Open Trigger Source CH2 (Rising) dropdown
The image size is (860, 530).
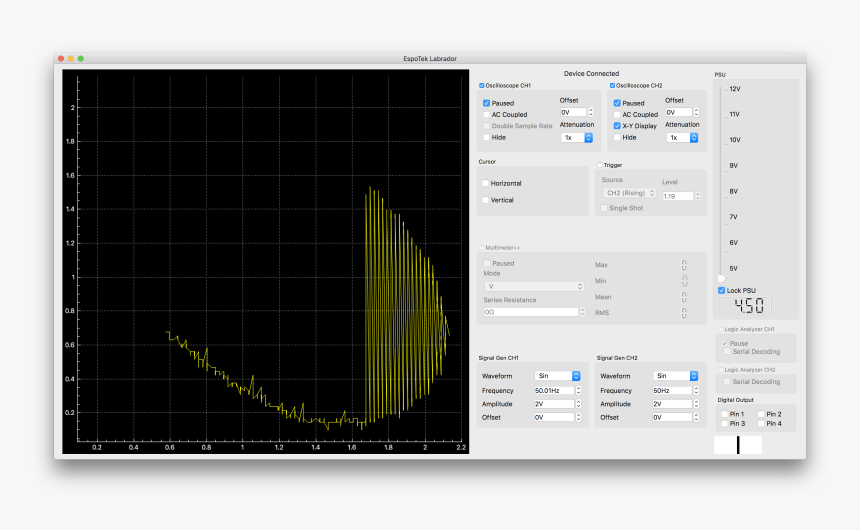tap(630, 193)
